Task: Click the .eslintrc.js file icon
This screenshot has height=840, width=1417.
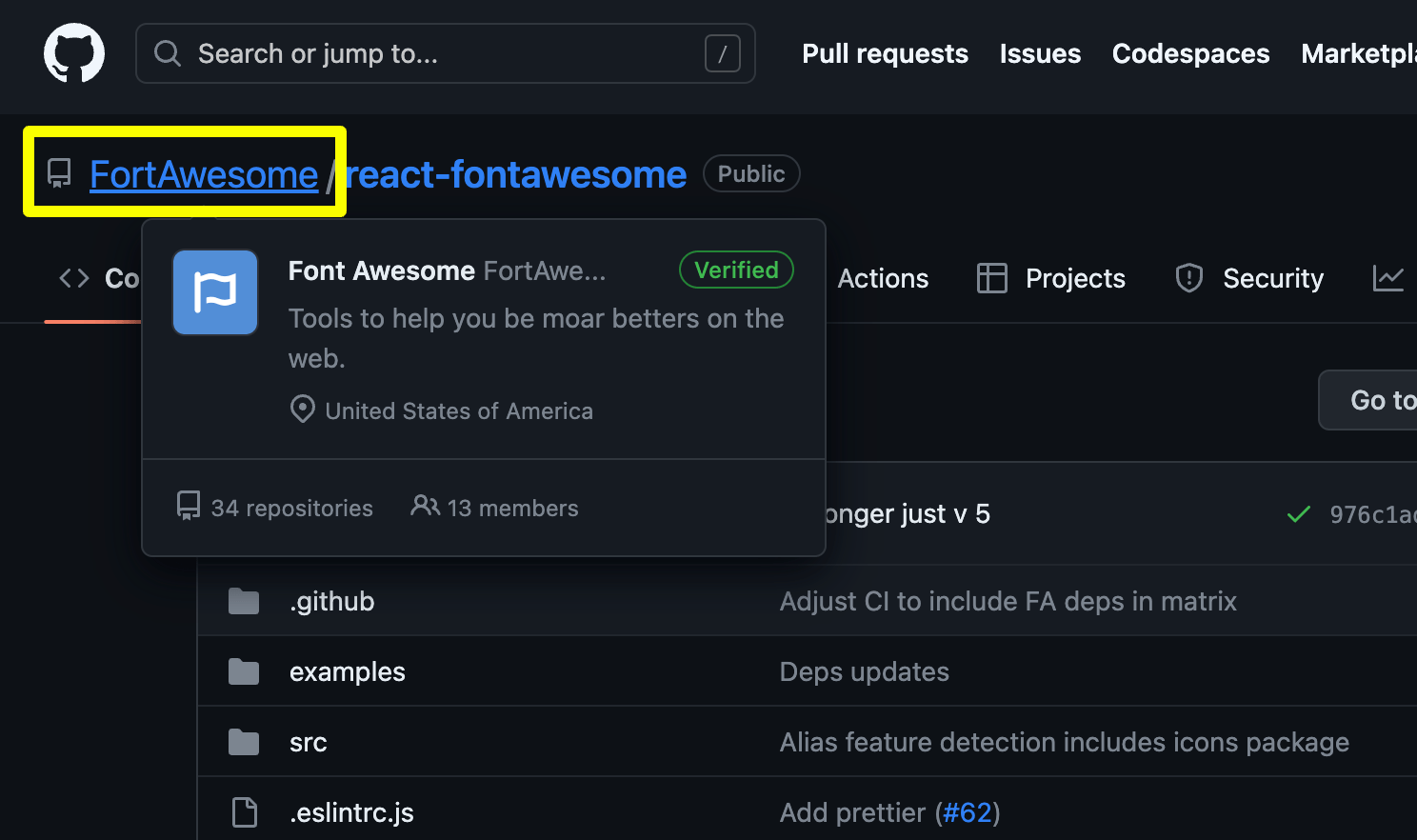Action: pyautogui.click(x=245, y=812)
